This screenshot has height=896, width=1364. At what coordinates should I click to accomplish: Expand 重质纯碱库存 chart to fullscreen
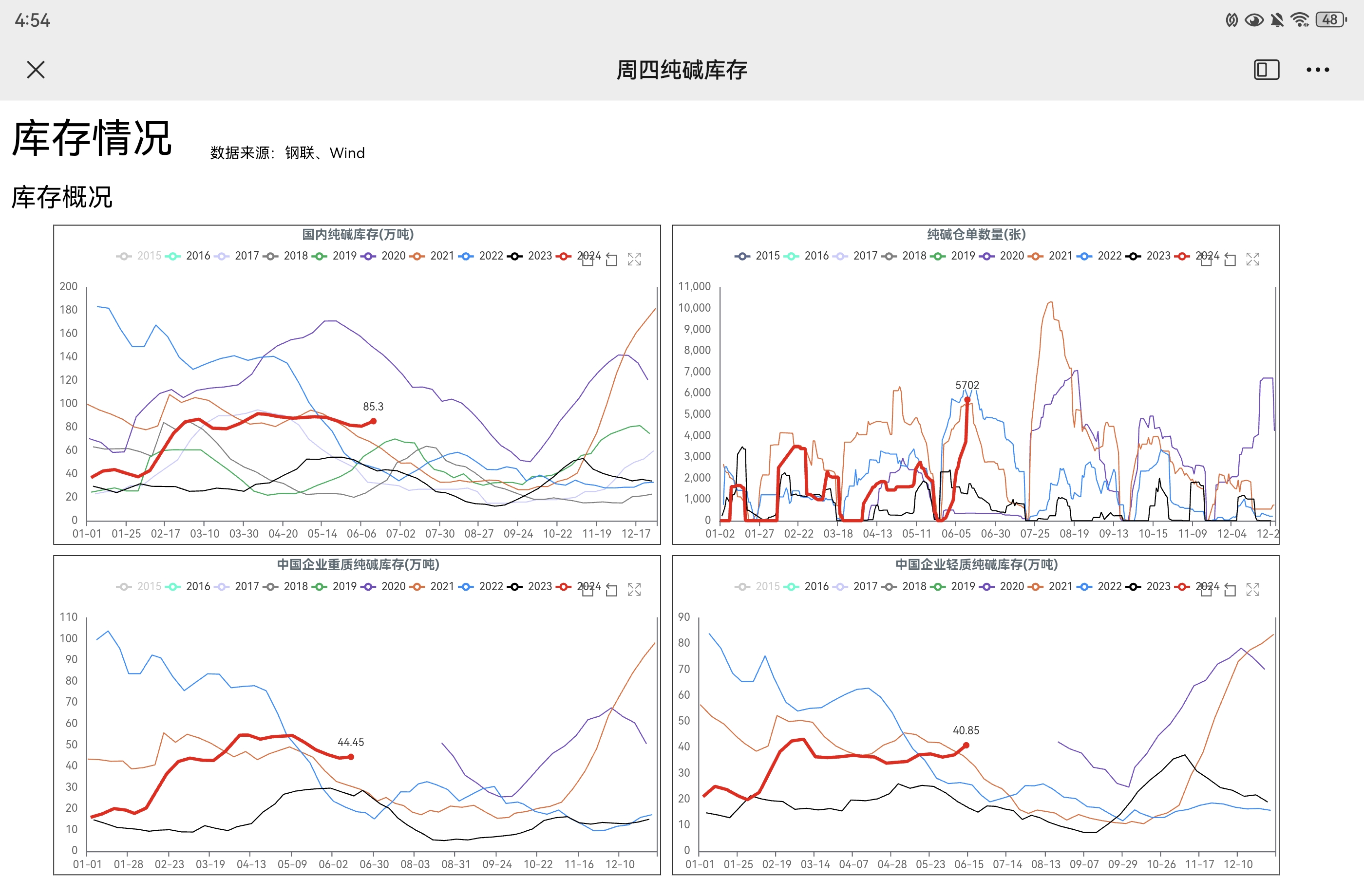pyautogui.click(x=634, y=590)
